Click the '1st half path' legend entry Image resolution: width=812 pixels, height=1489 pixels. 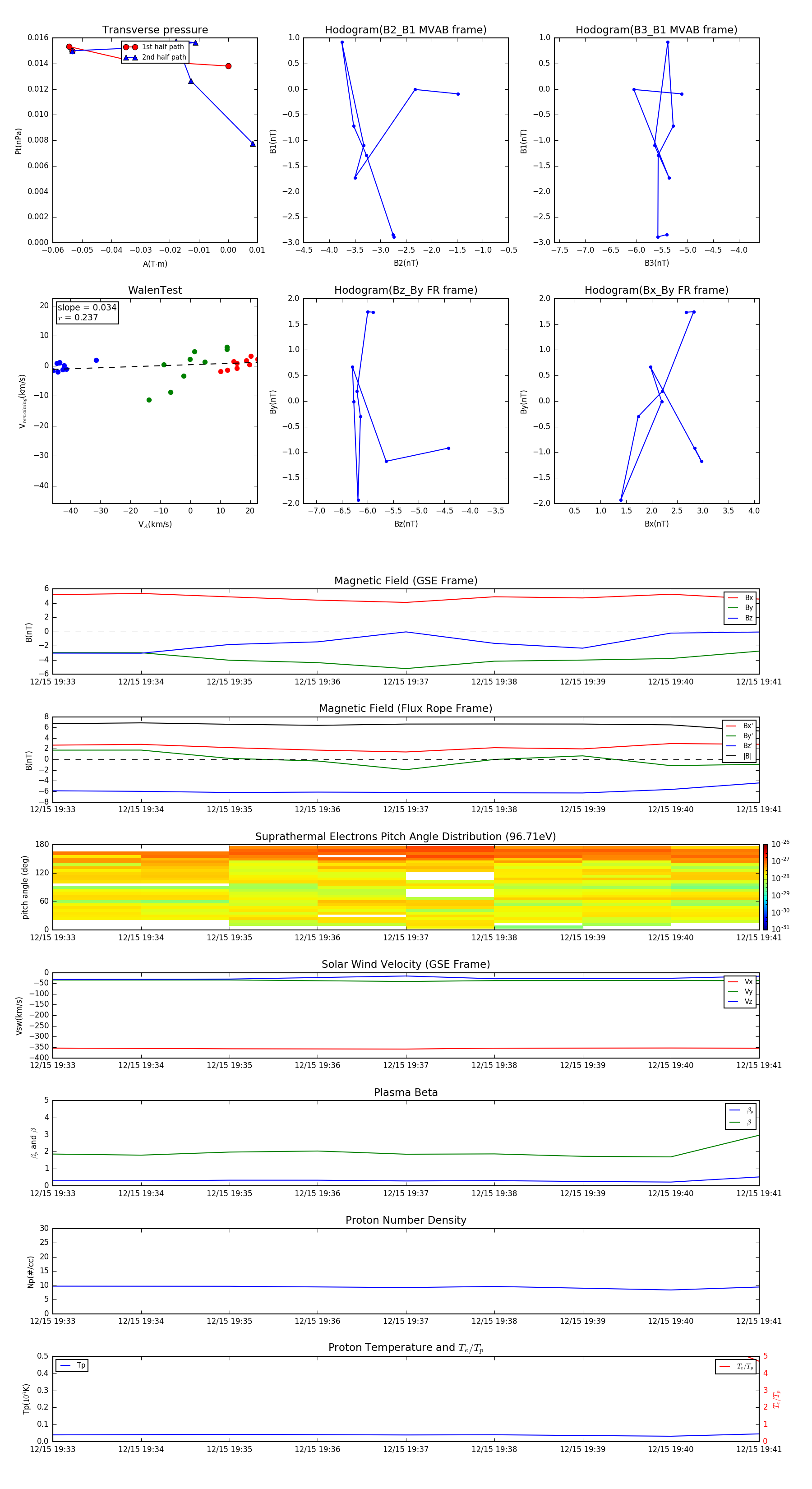pyautogui.click(x=154, y=47)
